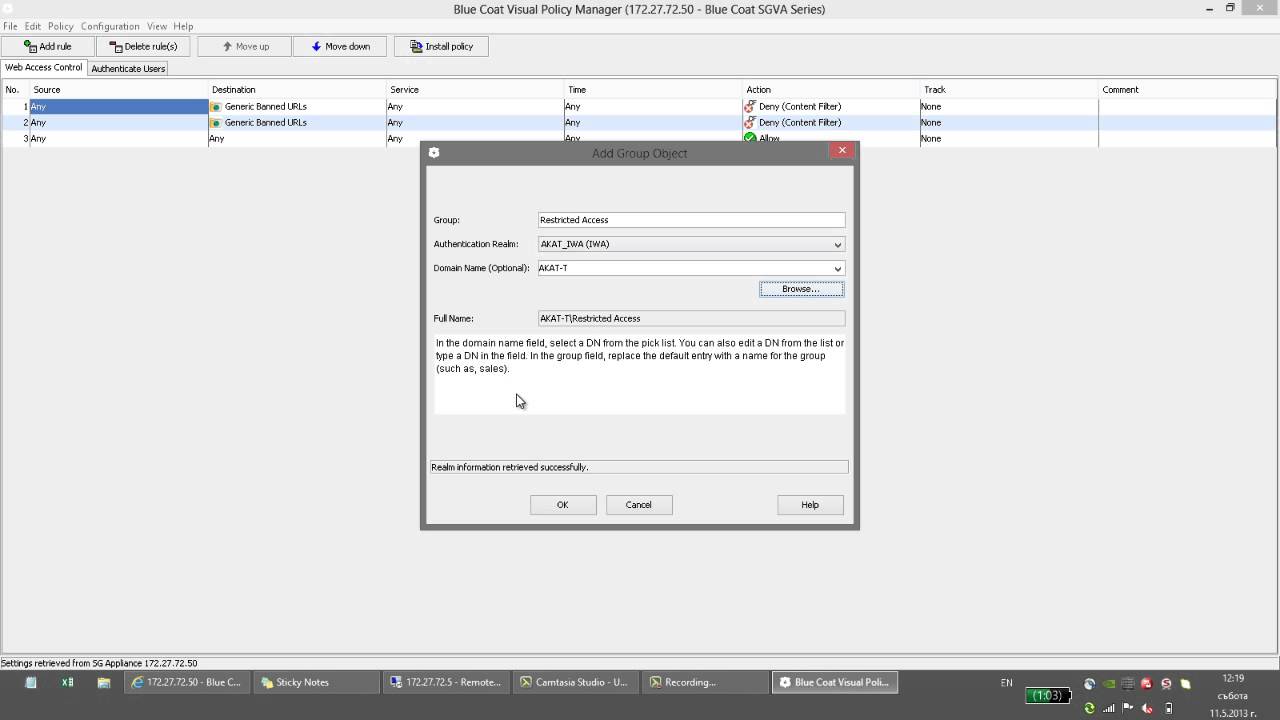The image size is (1280, 720).
Task: Click the Delete rule(s) toolbar button
Action: [x=143, y=46]
